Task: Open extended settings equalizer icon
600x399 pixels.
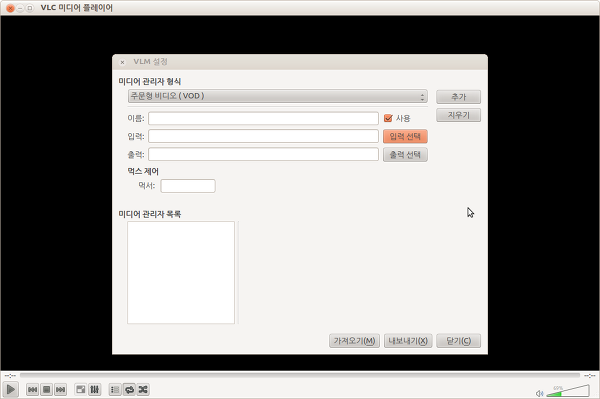Action: (x=95, y=389)
